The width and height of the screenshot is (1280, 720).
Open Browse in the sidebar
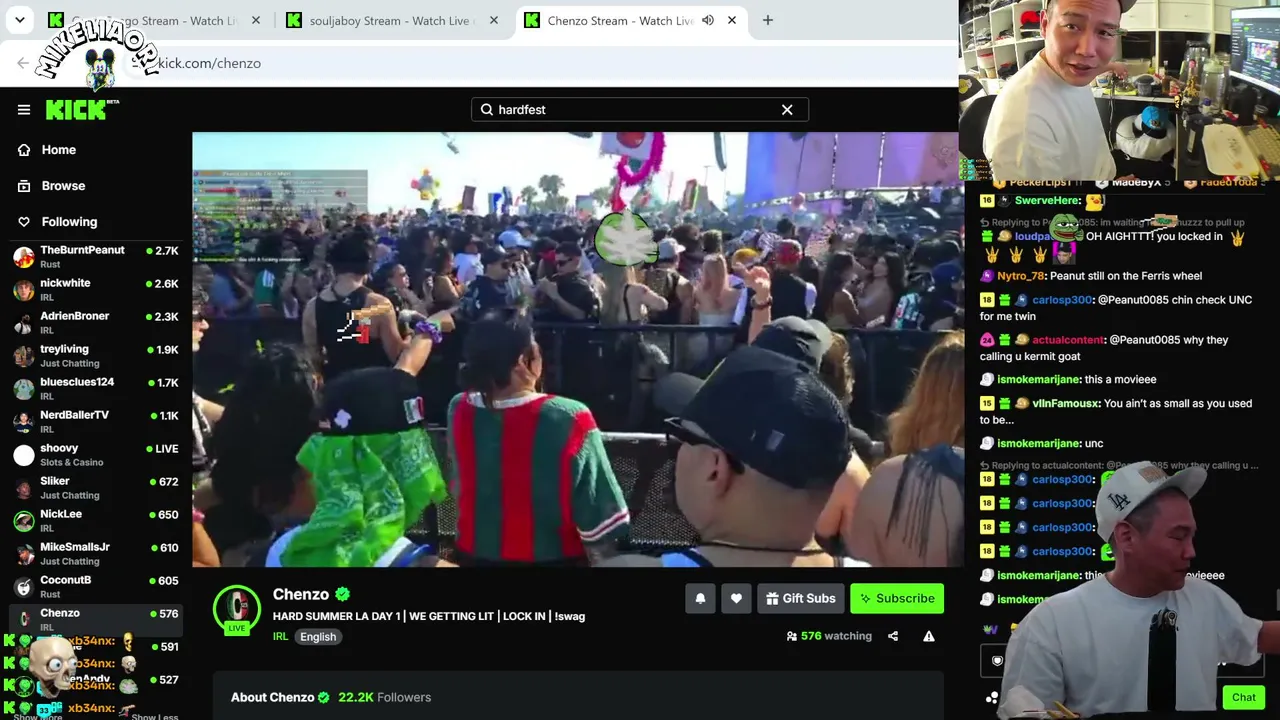pos(63,186)
